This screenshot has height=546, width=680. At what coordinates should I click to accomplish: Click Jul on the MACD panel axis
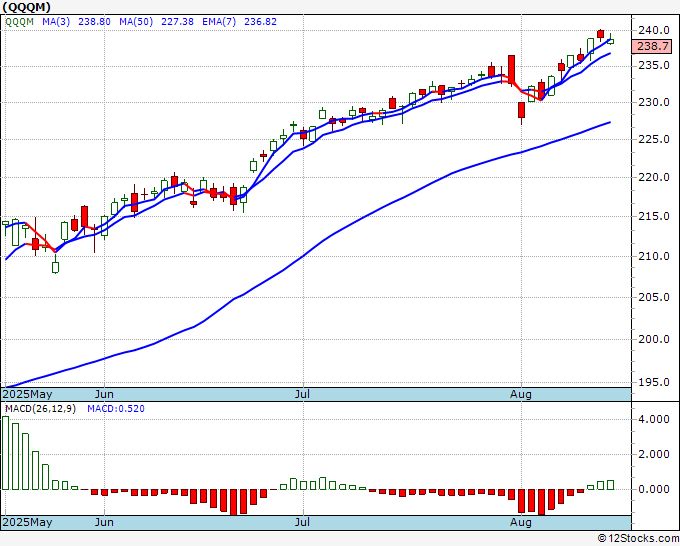coord(302,522)
